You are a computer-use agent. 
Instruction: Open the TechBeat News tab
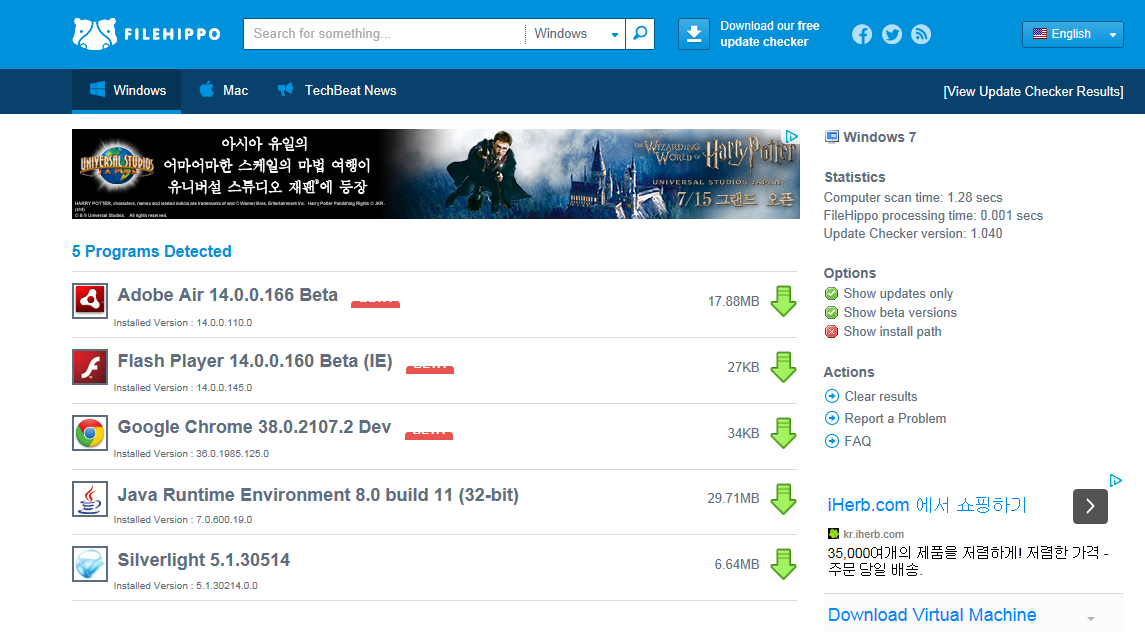337,91
